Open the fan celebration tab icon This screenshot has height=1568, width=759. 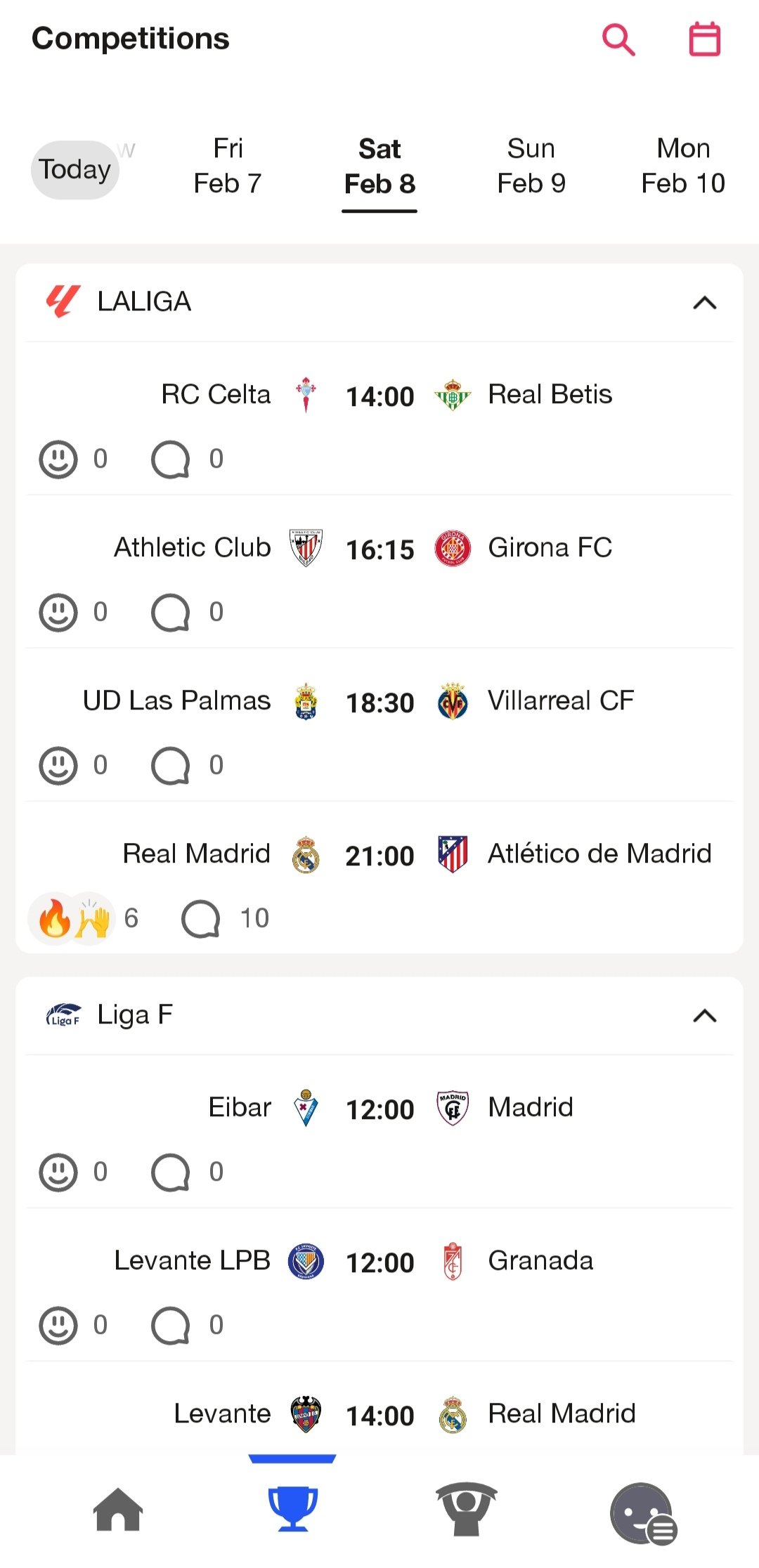tap(466, 1509)
